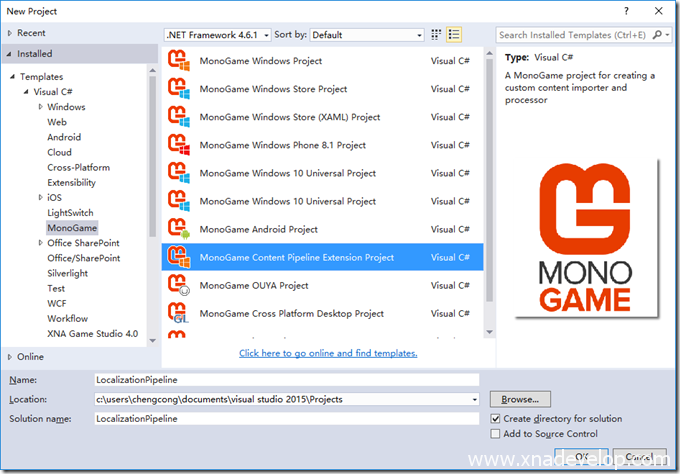The image size is (680, 474).
Task: Select XNA Game Studio 4.0 category
Action: tap(93, 334)
